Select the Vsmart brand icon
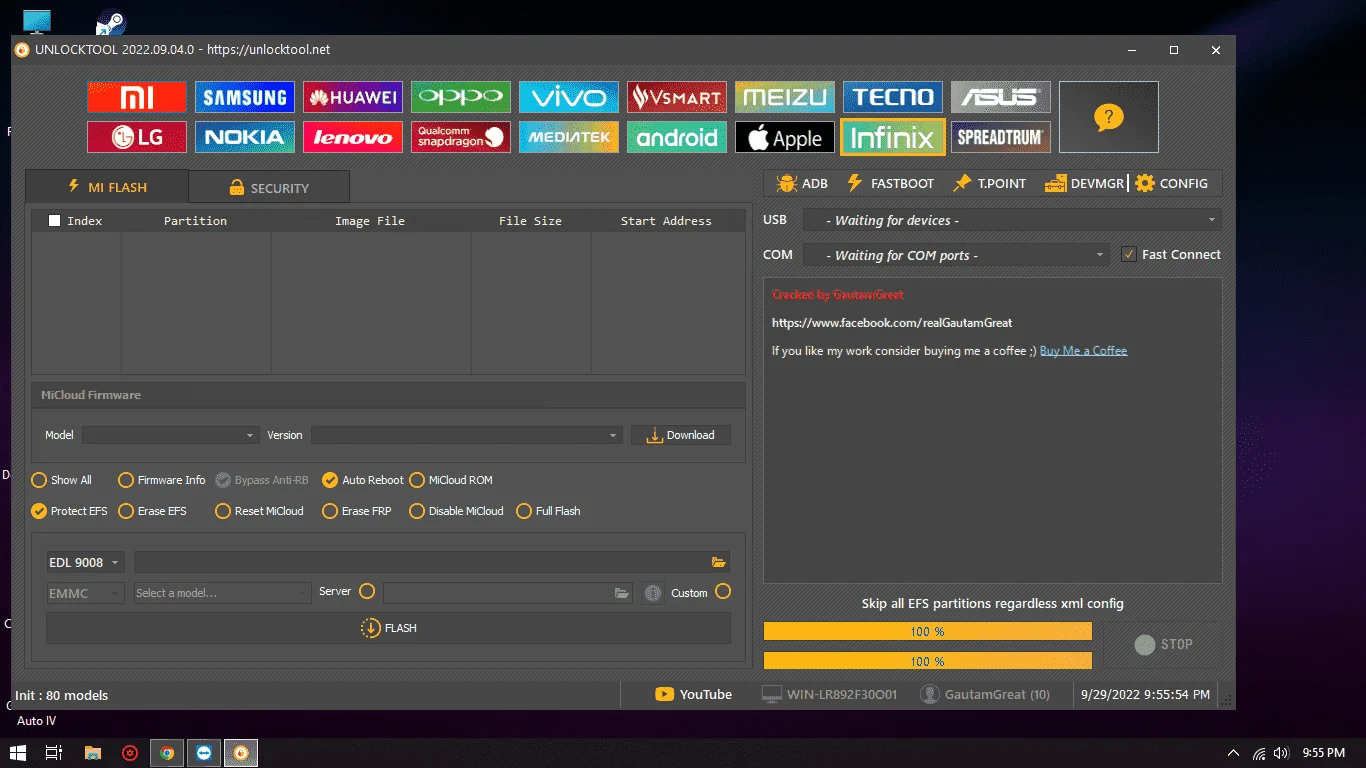 677,97
